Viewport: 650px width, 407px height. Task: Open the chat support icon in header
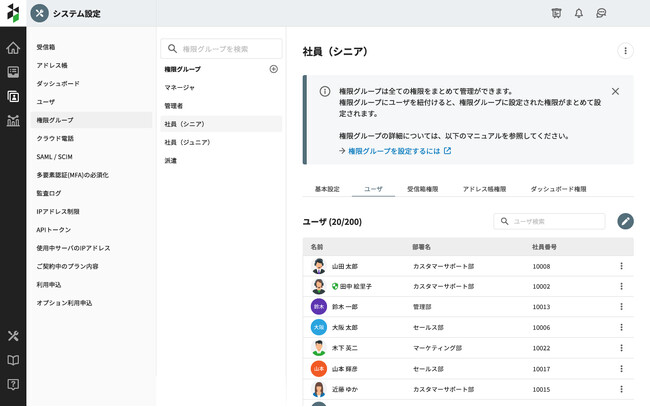pos(601,13)
